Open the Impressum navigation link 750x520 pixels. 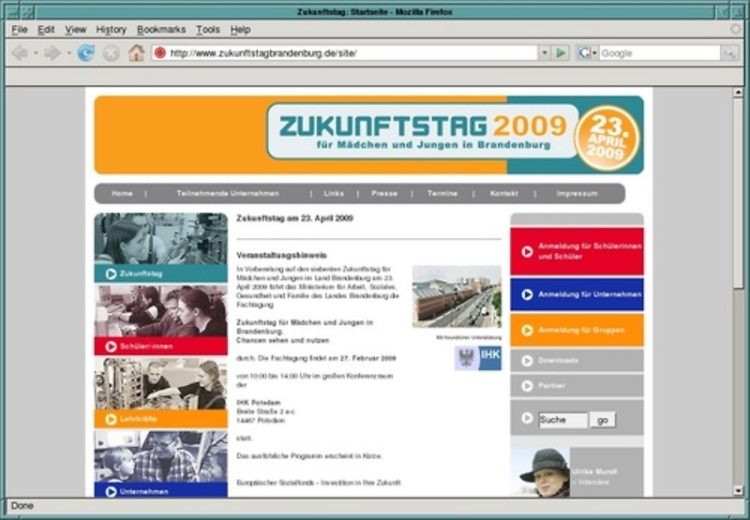[x=577, y=193]
